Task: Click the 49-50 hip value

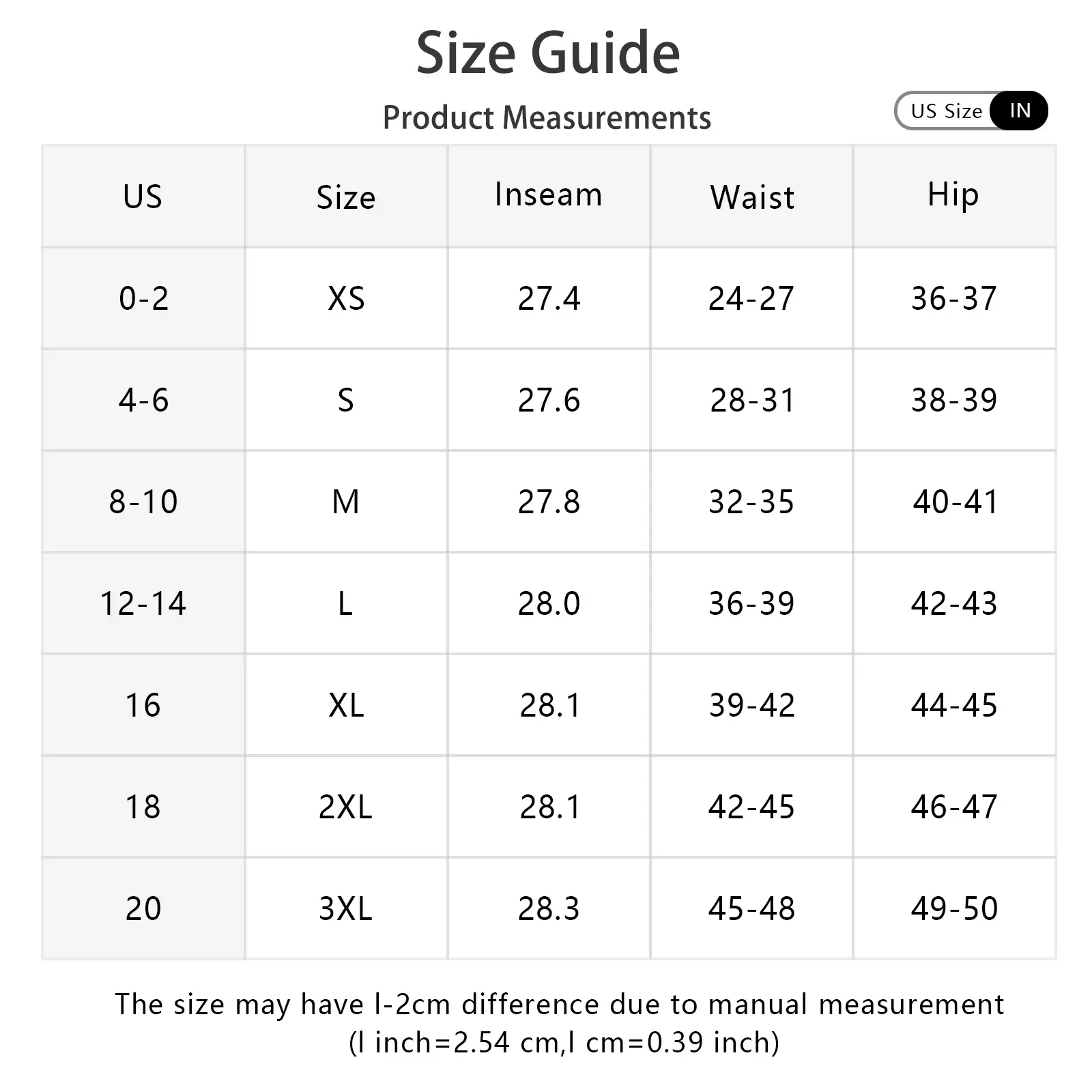Action: (954, 908)
